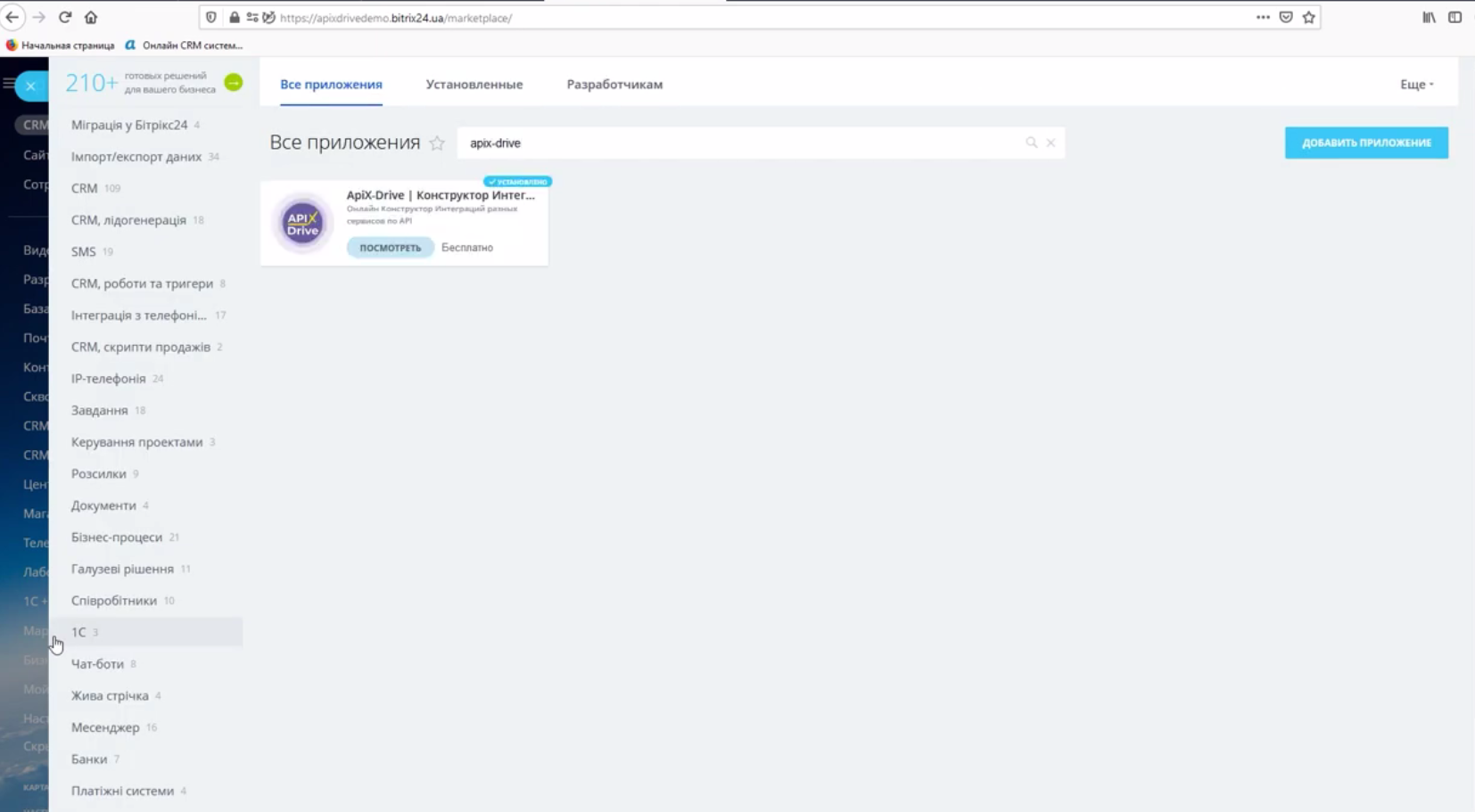Viewport: 1475px width, 812px height.
Task: Click the browser Forward arrow
Action: 38,17
